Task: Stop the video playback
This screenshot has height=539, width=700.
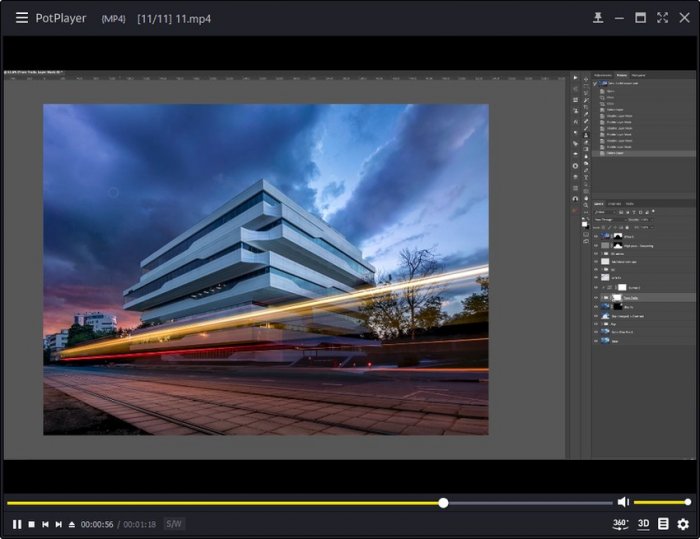Action: [x=32, y=524]
